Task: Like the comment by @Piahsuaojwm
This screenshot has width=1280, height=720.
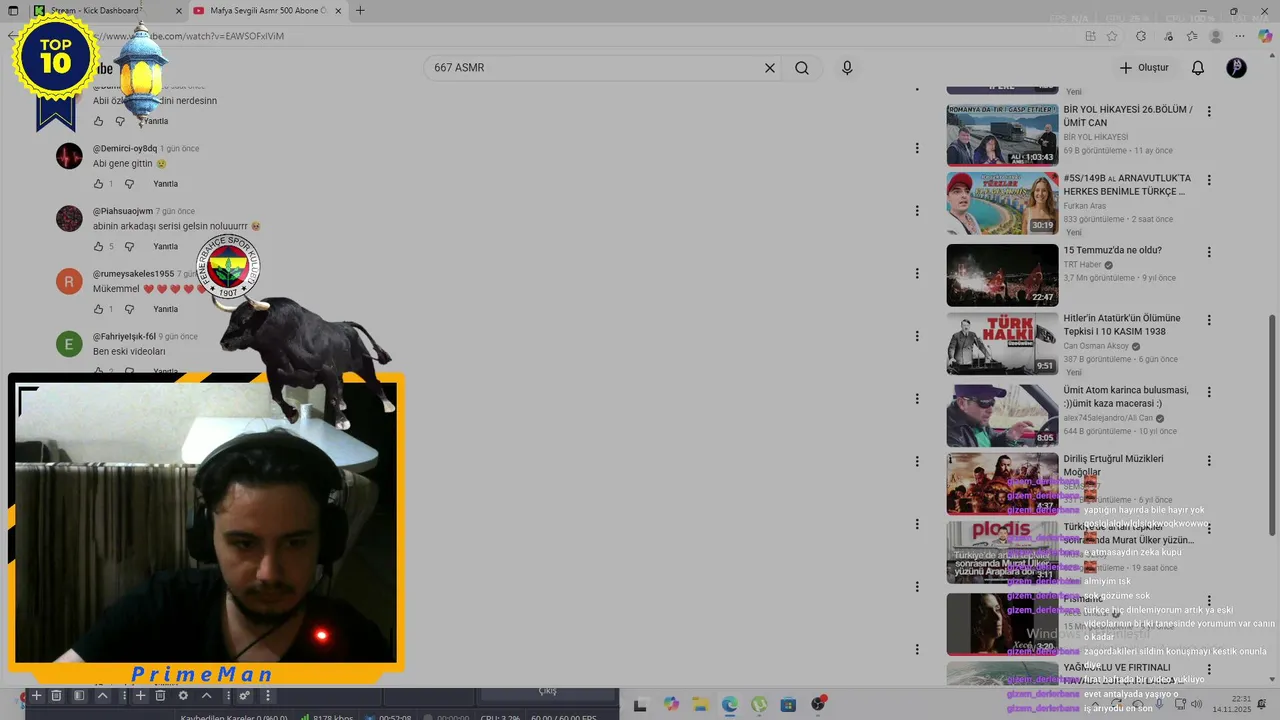Action: coord(98,246)
